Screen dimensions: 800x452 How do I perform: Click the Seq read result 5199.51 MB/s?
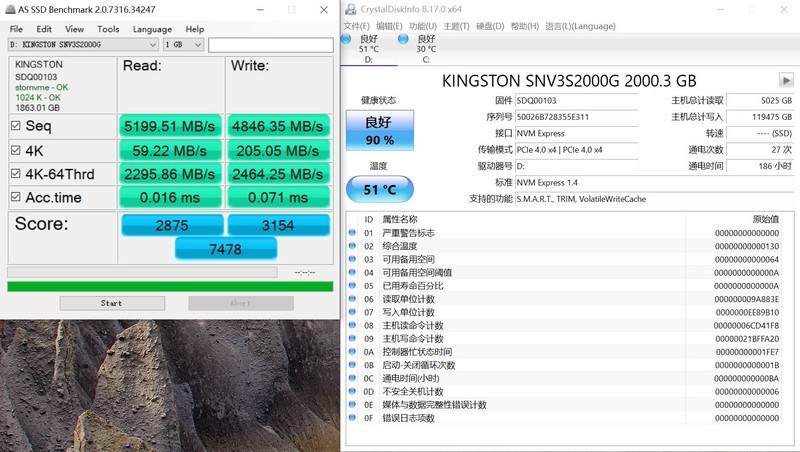[x=170, y=126]
